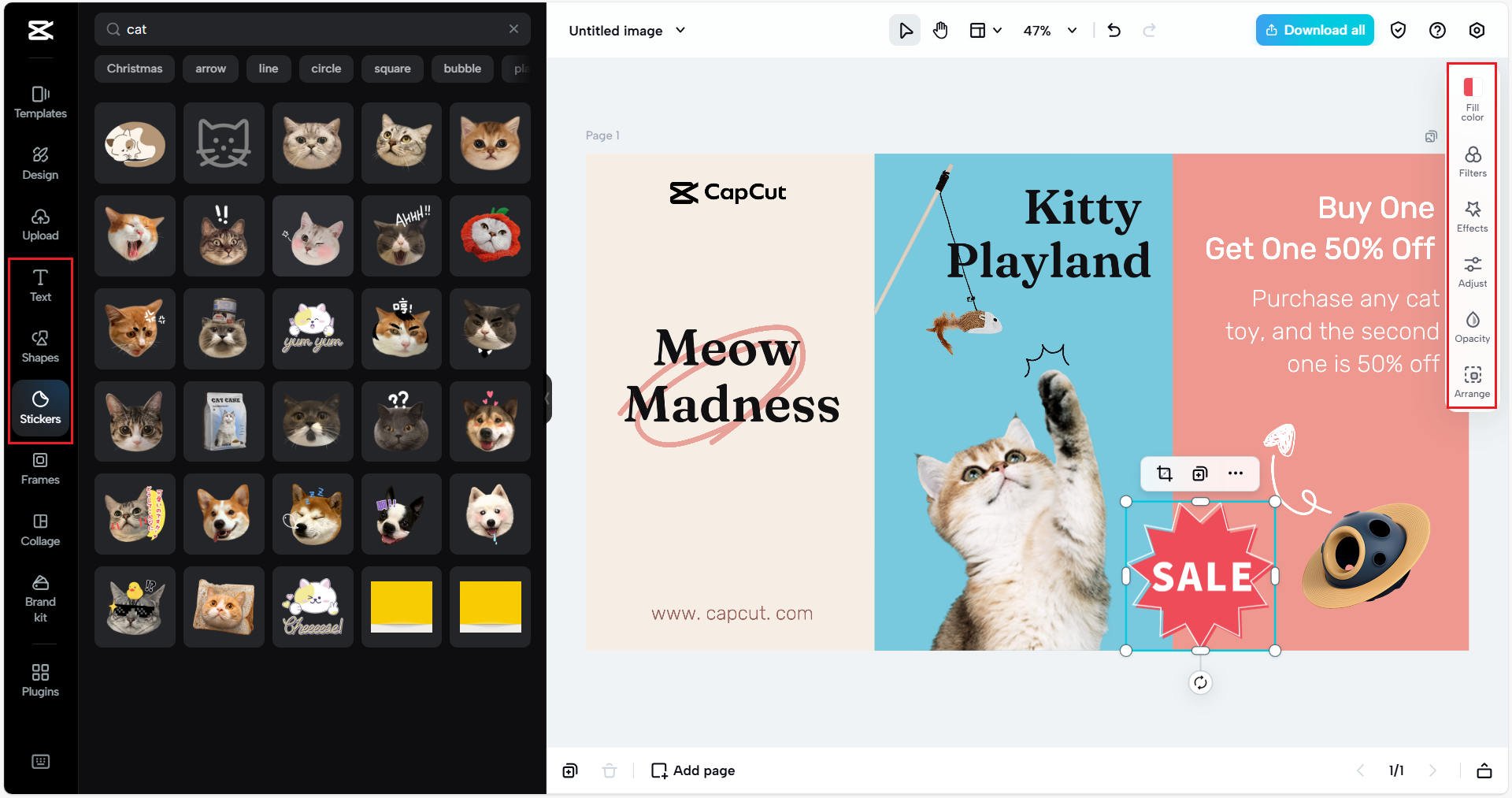Undo the last action

(x=1114, y=30)
